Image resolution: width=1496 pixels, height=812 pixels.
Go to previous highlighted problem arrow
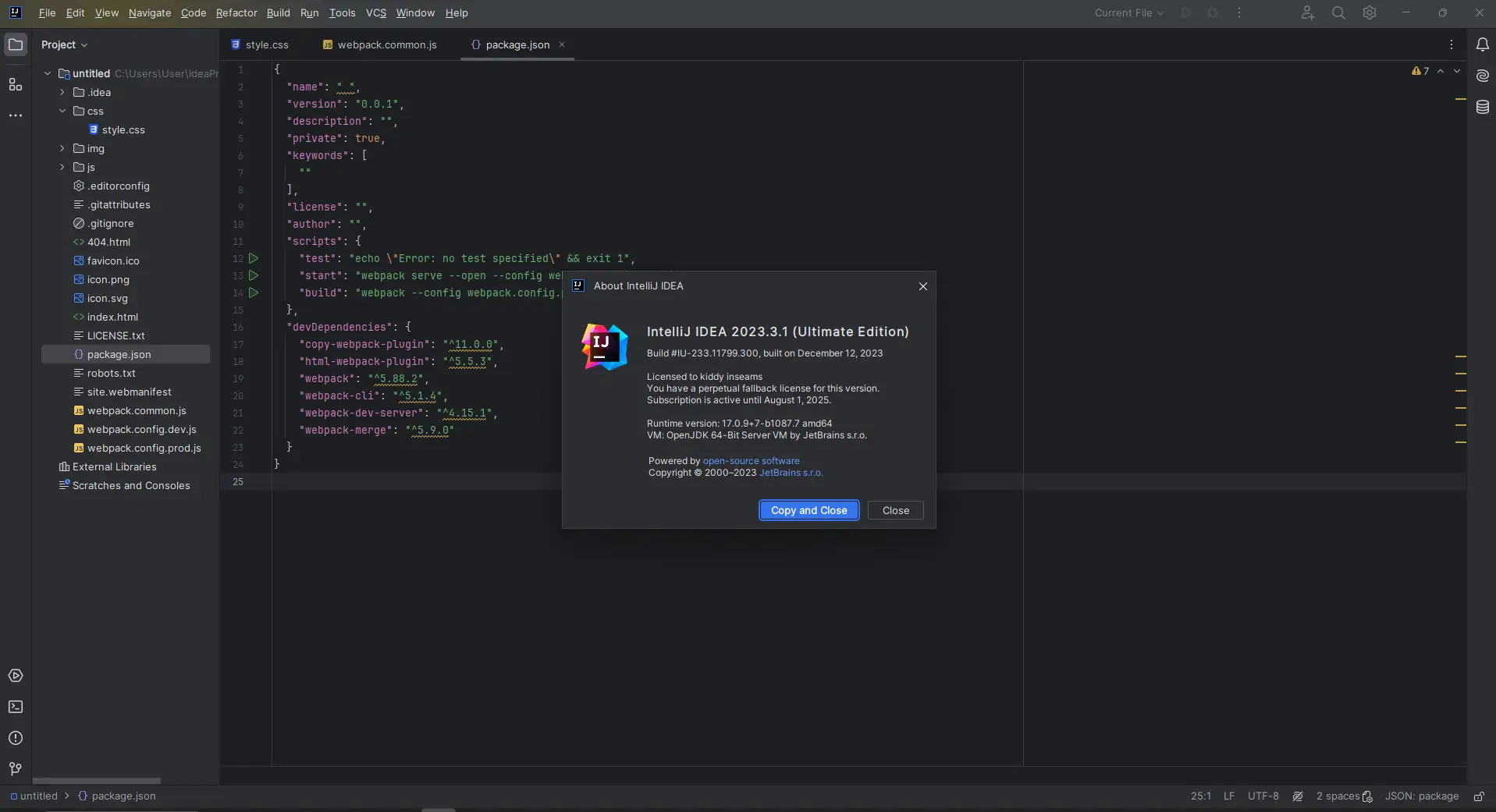(x=1441, y=71)
